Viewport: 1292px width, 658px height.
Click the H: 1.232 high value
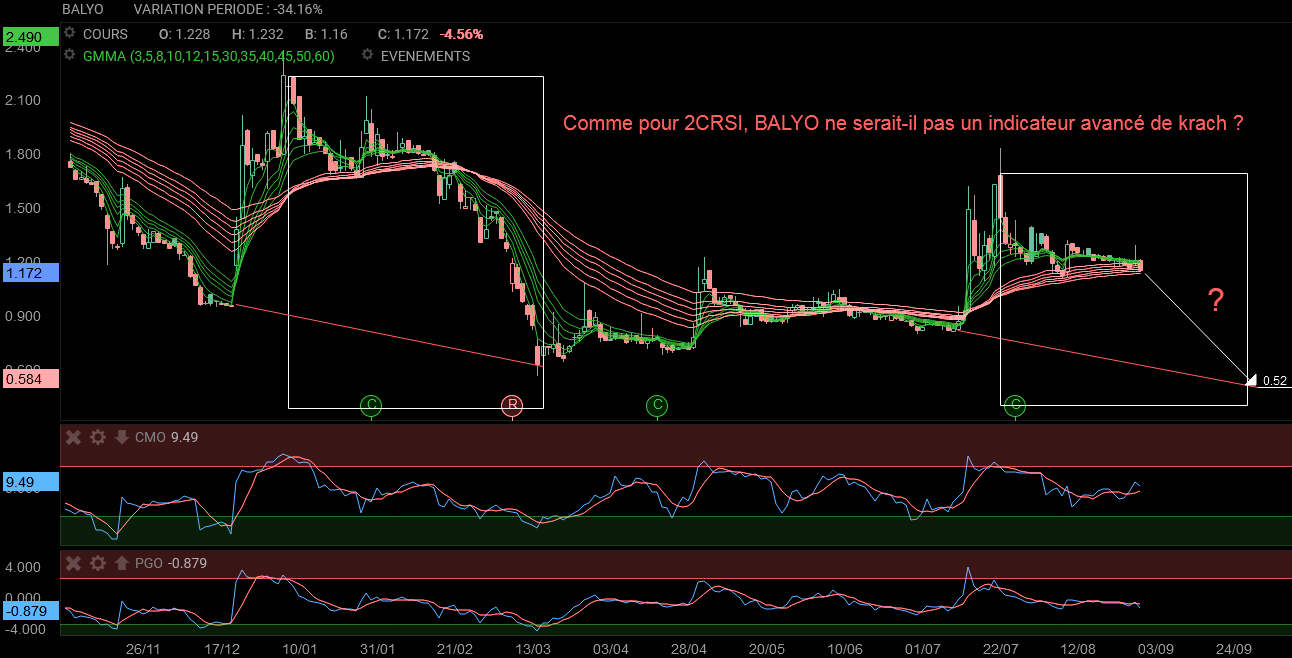click(x=260, y=34)
